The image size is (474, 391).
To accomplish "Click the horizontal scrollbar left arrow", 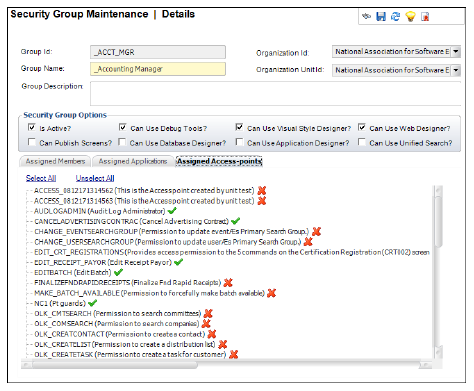I will point(26,365).
